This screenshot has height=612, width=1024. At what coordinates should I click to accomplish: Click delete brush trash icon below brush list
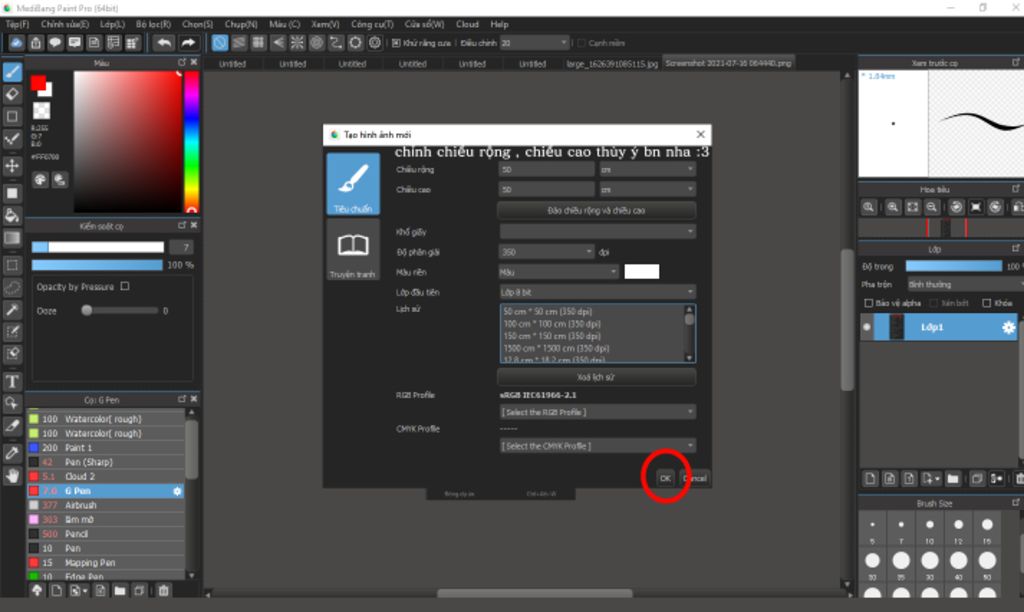tap(163, 590)
